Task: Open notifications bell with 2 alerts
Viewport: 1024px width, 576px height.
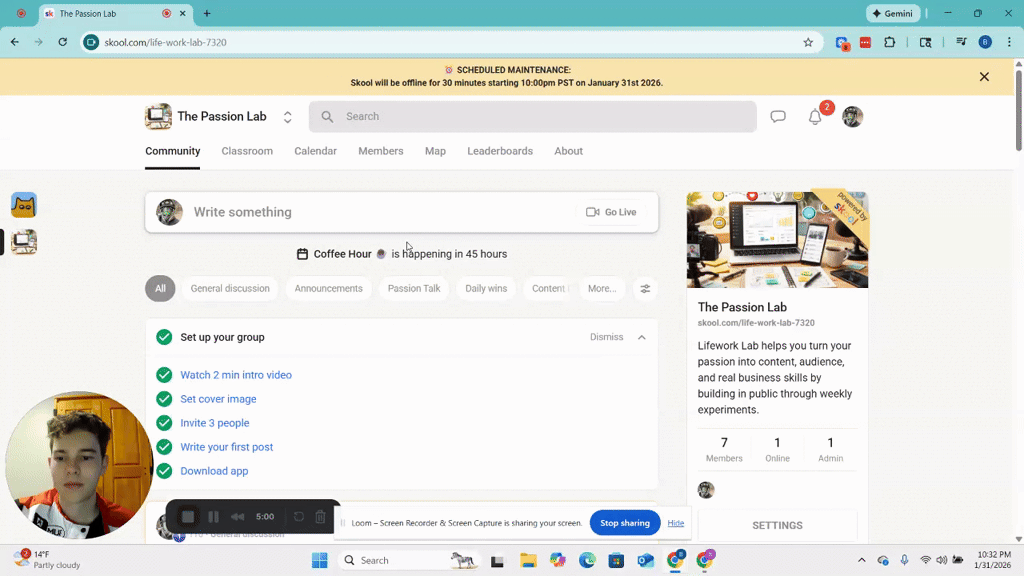Action: click(815, 116)
